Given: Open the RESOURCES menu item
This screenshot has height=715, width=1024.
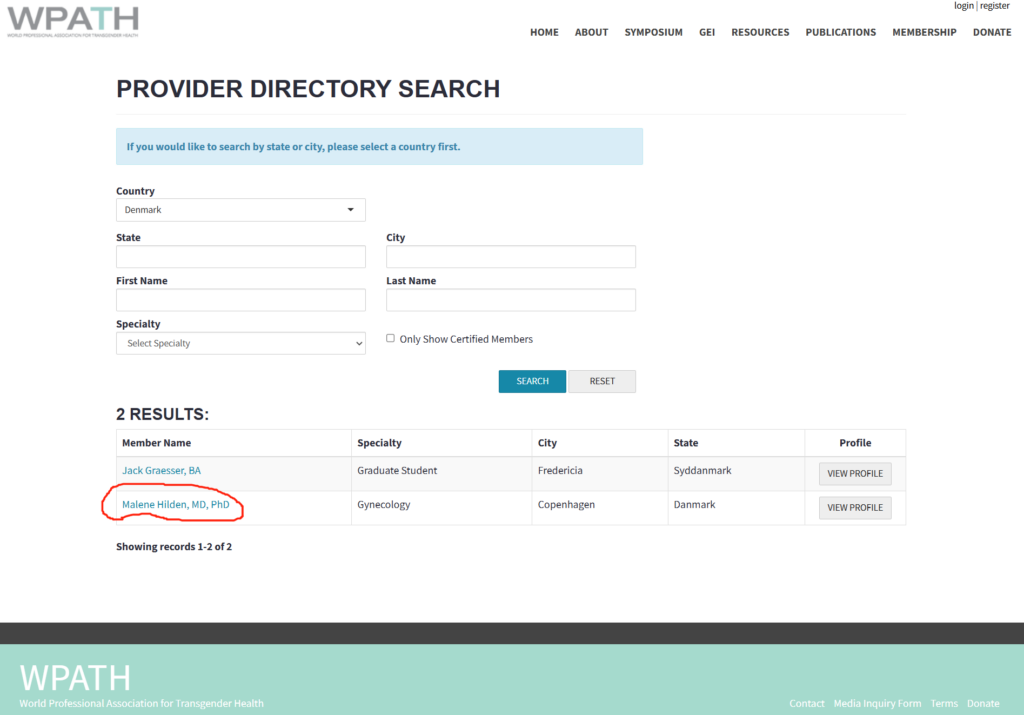Looking at the screenshot, I should pyautogui.click(x=760, y=32).
